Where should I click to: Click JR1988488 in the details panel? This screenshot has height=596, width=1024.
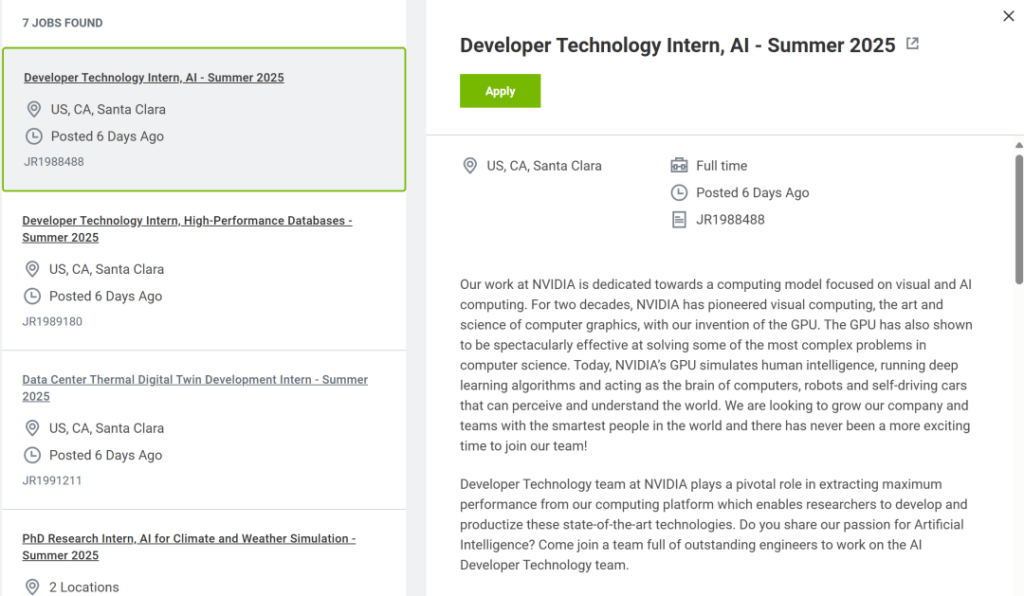(x=730, y=220)
